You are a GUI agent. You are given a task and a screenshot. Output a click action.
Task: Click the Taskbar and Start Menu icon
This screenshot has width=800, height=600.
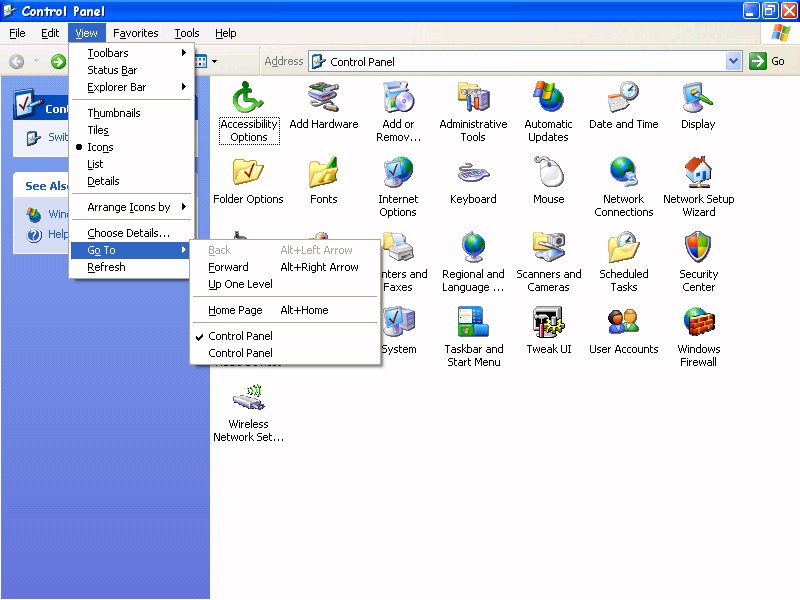pyautogui.click(x=473, y=322)
